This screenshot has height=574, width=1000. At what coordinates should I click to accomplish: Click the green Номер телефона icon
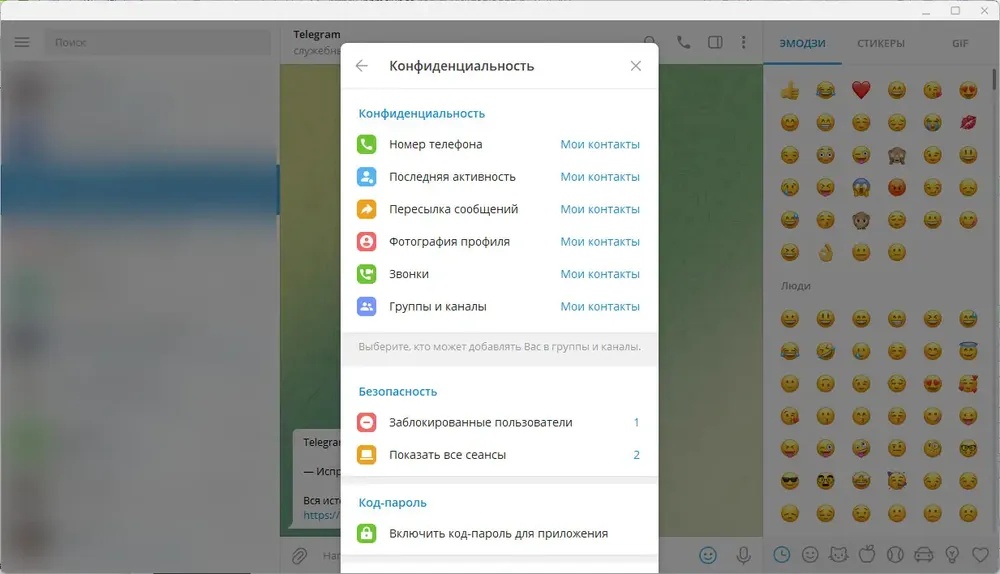pos(367,144)
